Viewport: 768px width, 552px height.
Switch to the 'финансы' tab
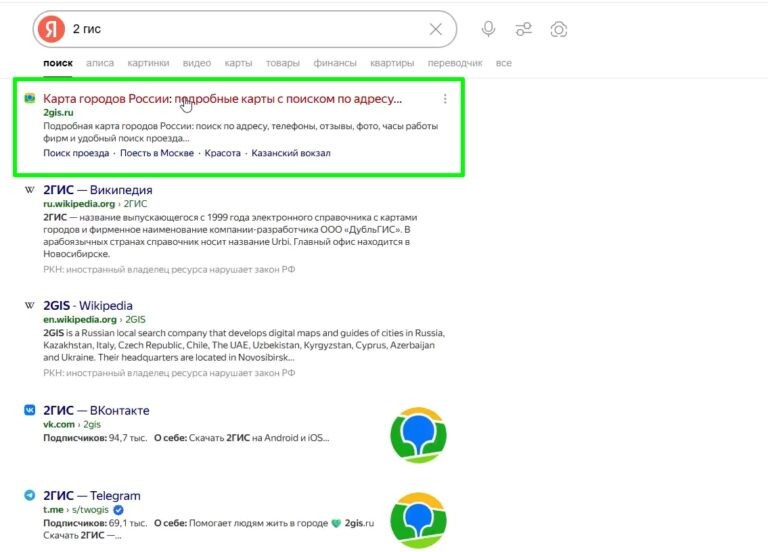[x=335, y=63]
